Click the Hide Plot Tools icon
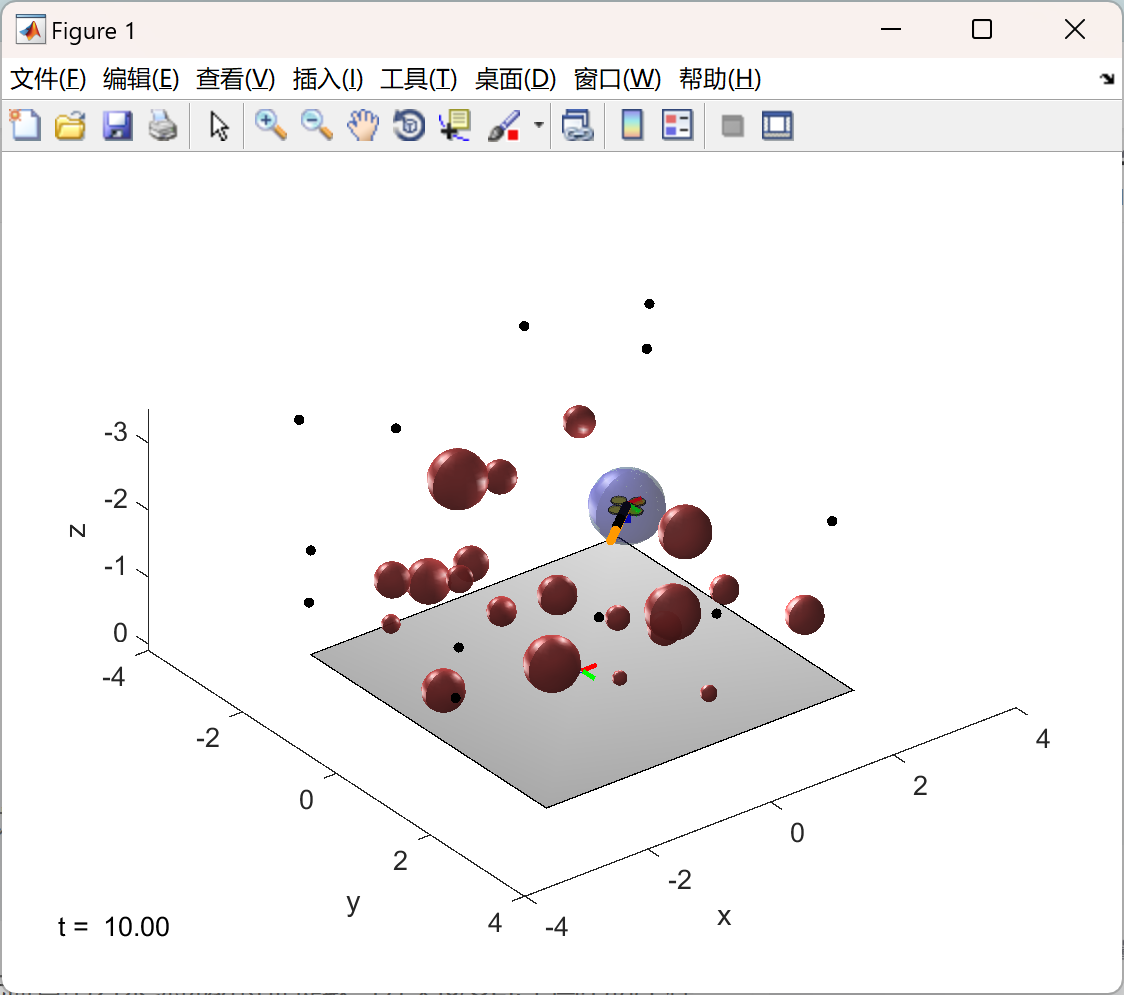 click(732, 126)
